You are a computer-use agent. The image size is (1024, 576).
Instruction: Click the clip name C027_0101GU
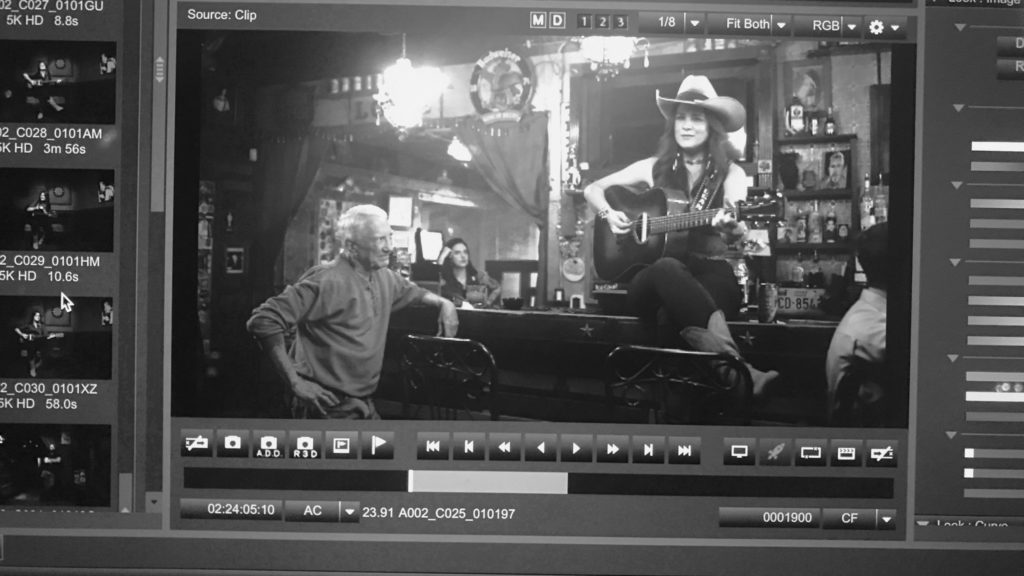[52, 6]
